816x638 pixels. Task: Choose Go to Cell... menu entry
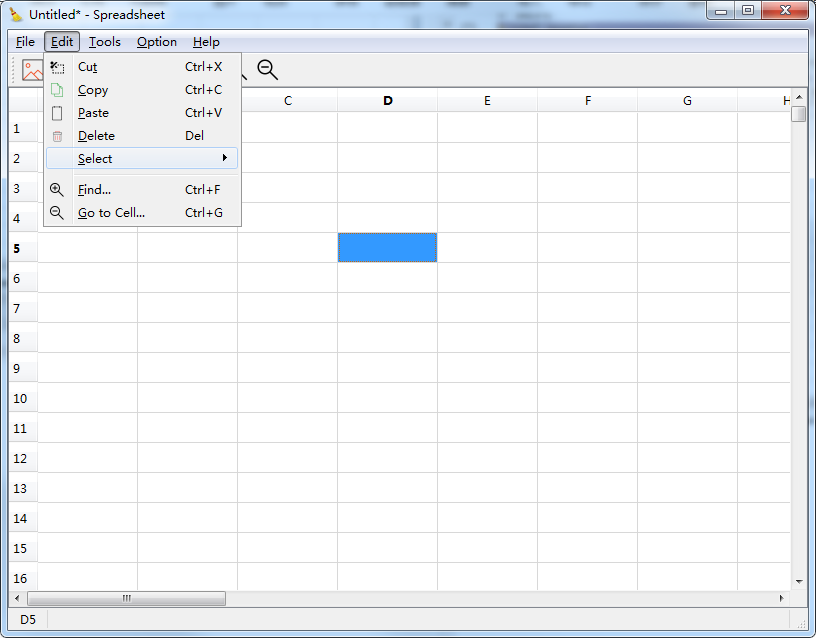pyautogui.click(x=142, y=213)
